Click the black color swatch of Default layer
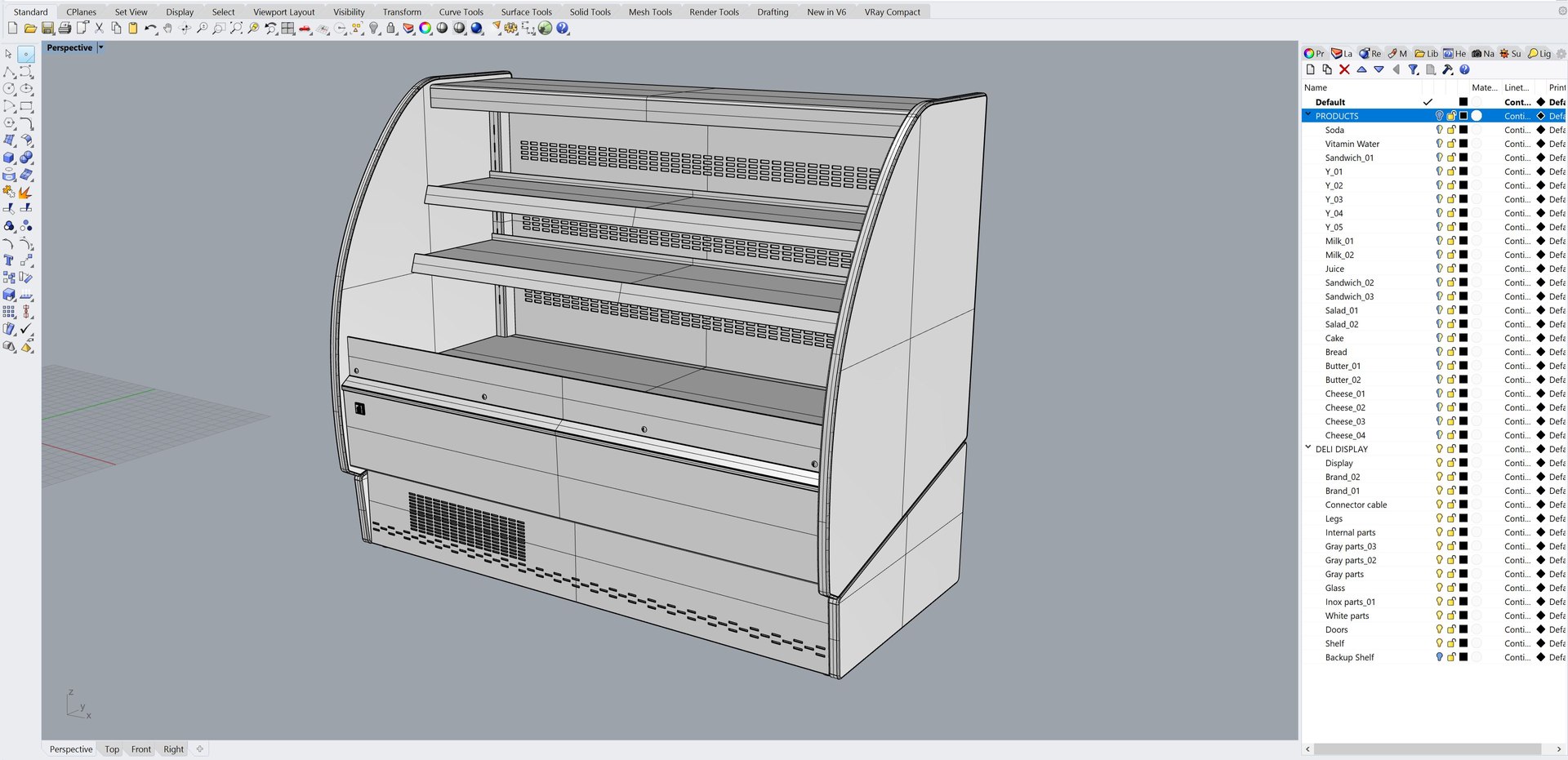The height and width of the screenshot is (760, 1568). click(x=1463, y=102)
